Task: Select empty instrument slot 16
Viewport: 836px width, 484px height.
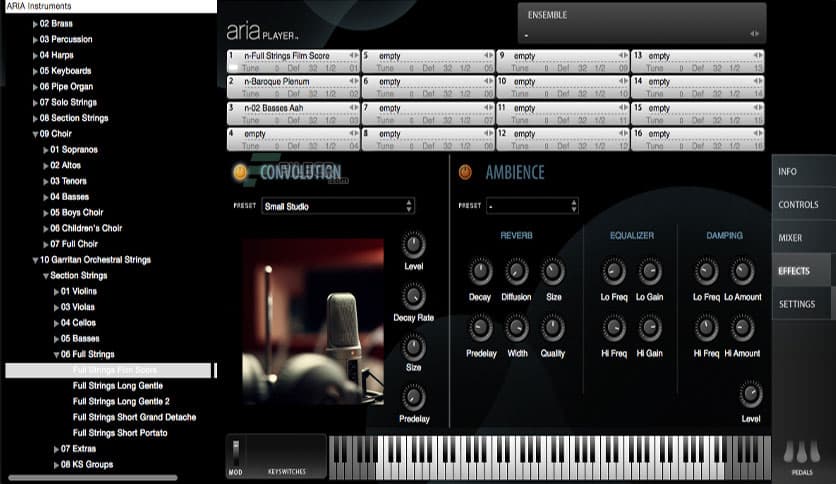Action: pos(697,139)
